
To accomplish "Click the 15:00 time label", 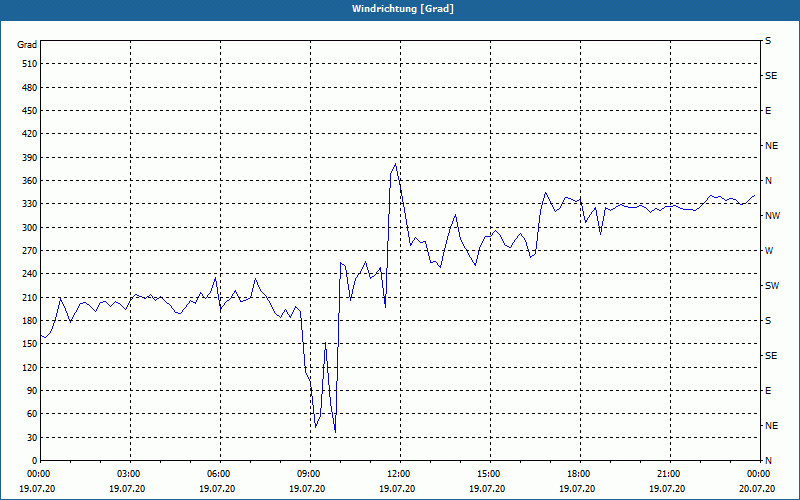I will tap(490, 474).
